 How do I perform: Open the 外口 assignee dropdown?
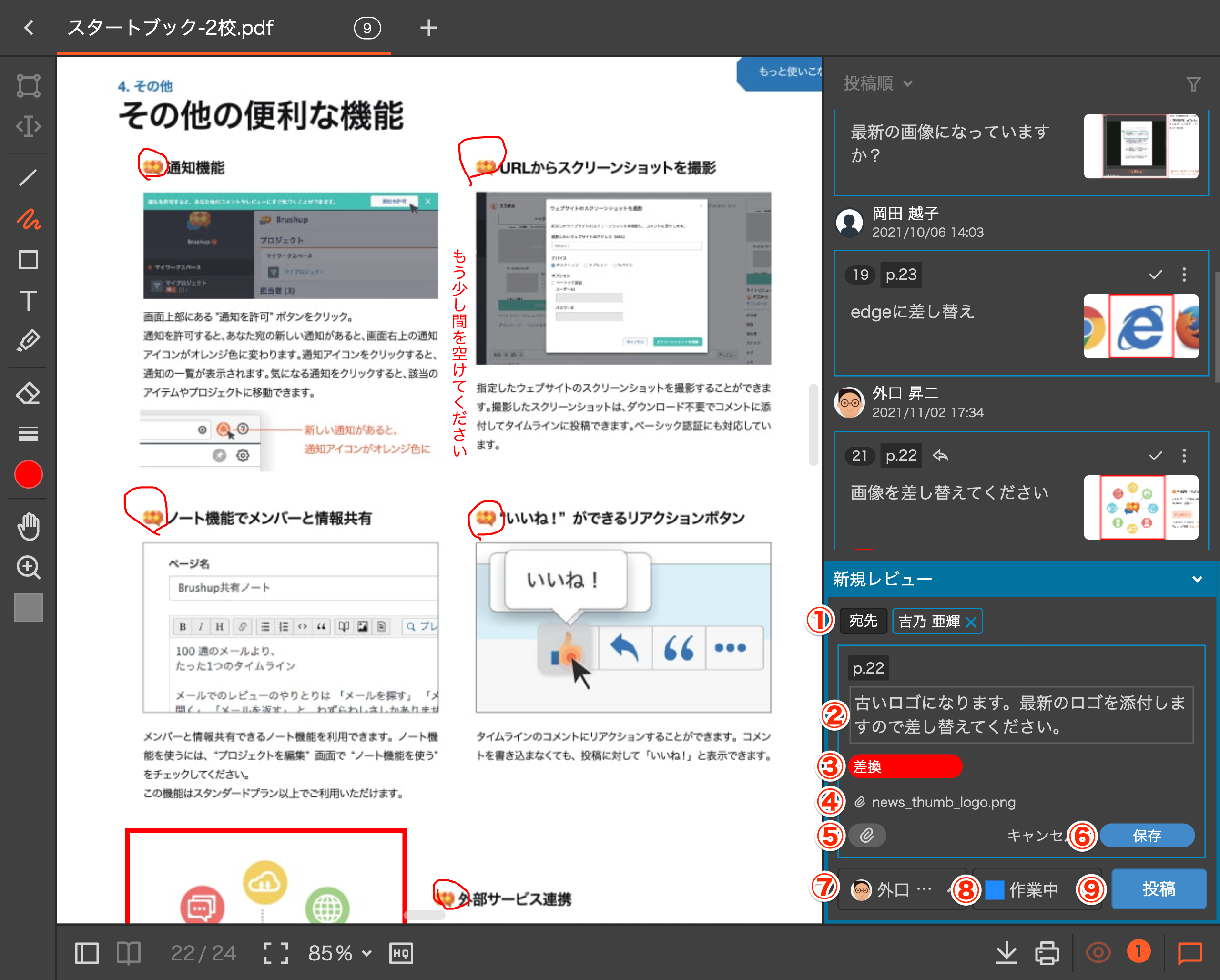[x=902, y=889]
